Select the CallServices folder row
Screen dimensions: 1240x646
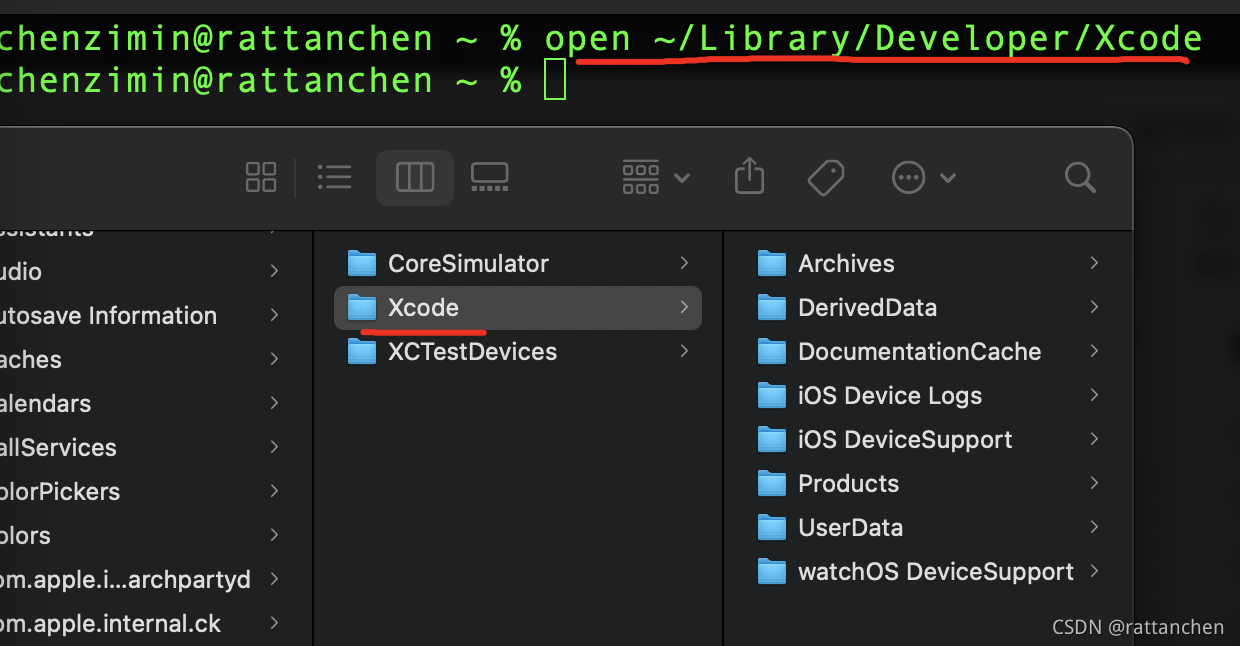tap(145, 447)
